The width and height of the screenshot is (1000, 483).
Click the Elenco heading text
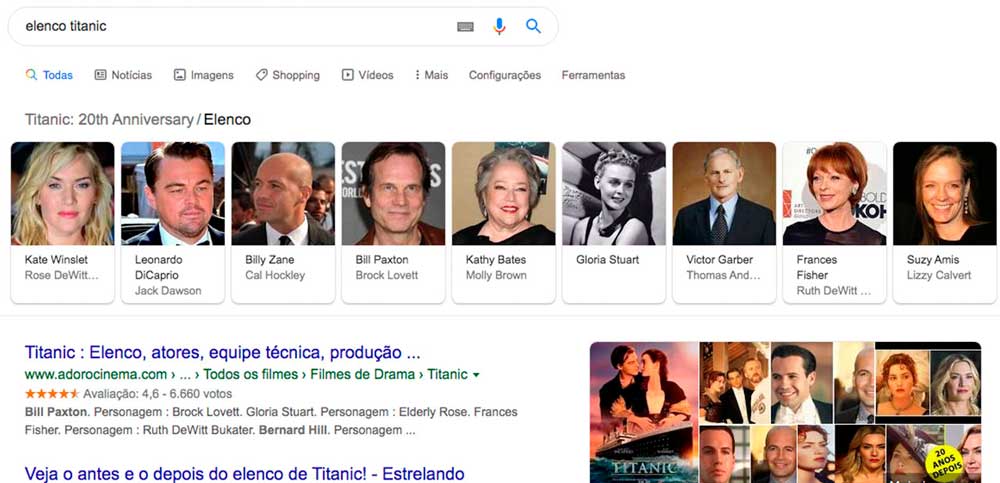coord(227,119)
